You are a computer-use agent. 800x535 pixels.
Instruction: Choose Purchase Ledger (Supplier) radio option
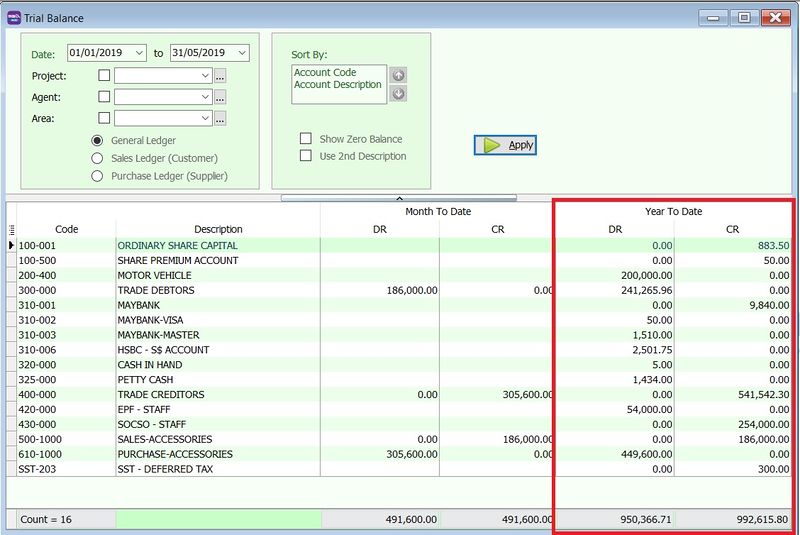(x=98, y=176)
